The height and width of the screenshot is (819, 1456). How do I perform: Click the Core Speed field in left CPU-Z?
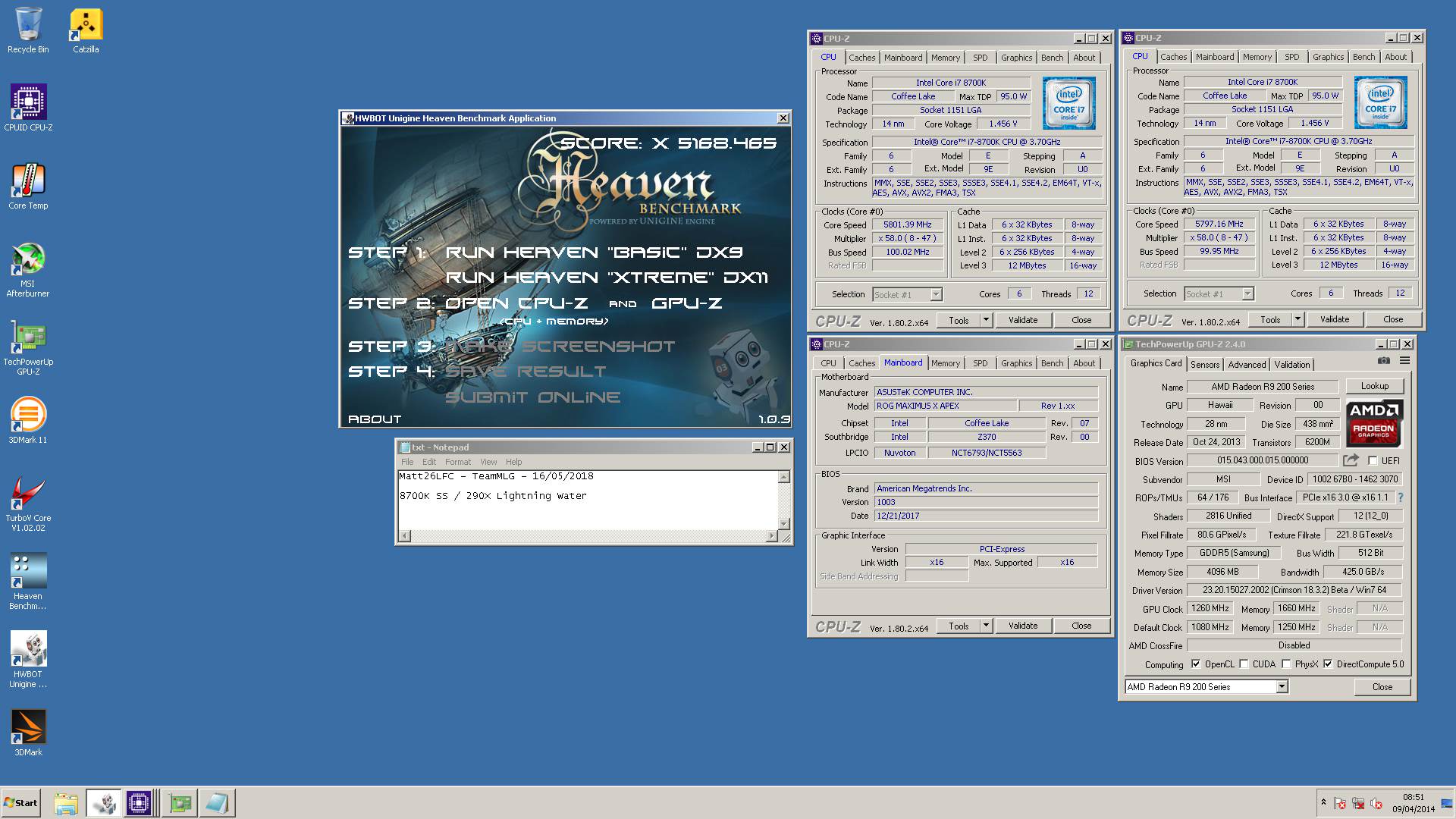(907, 224)
